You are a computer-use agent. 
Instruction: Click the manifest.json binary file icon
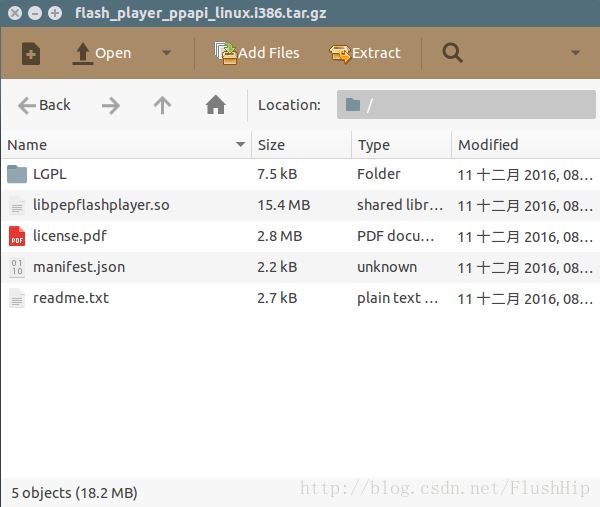(x=17, y=267)
